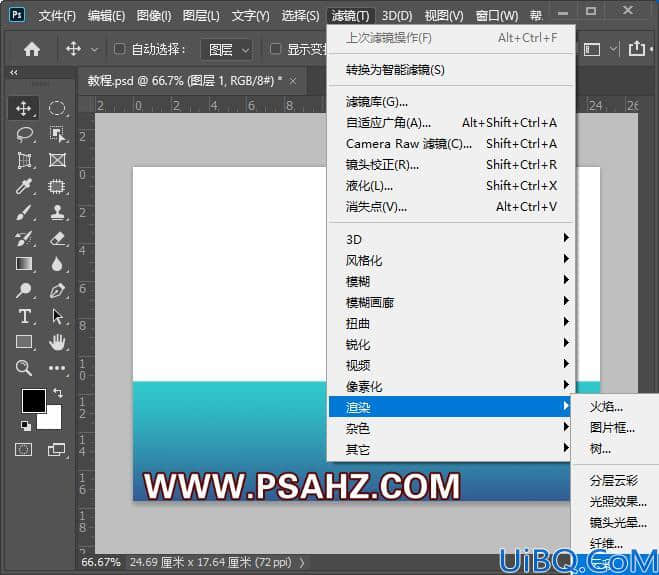Select the Crop tool
Image resolution: width=659 pixels, height=575 pixels.
[x=24, y=161]
